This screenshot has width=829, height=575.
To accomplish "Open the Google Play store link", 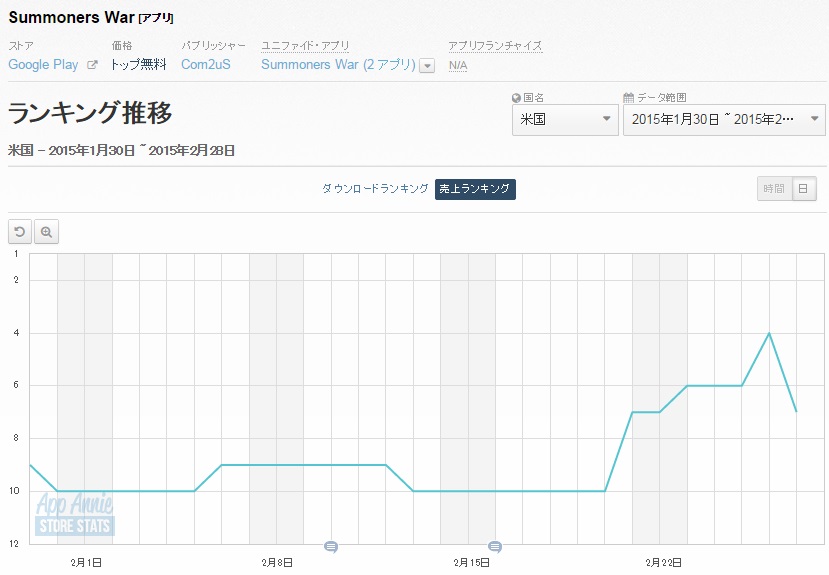I will (x=43, y=64).
